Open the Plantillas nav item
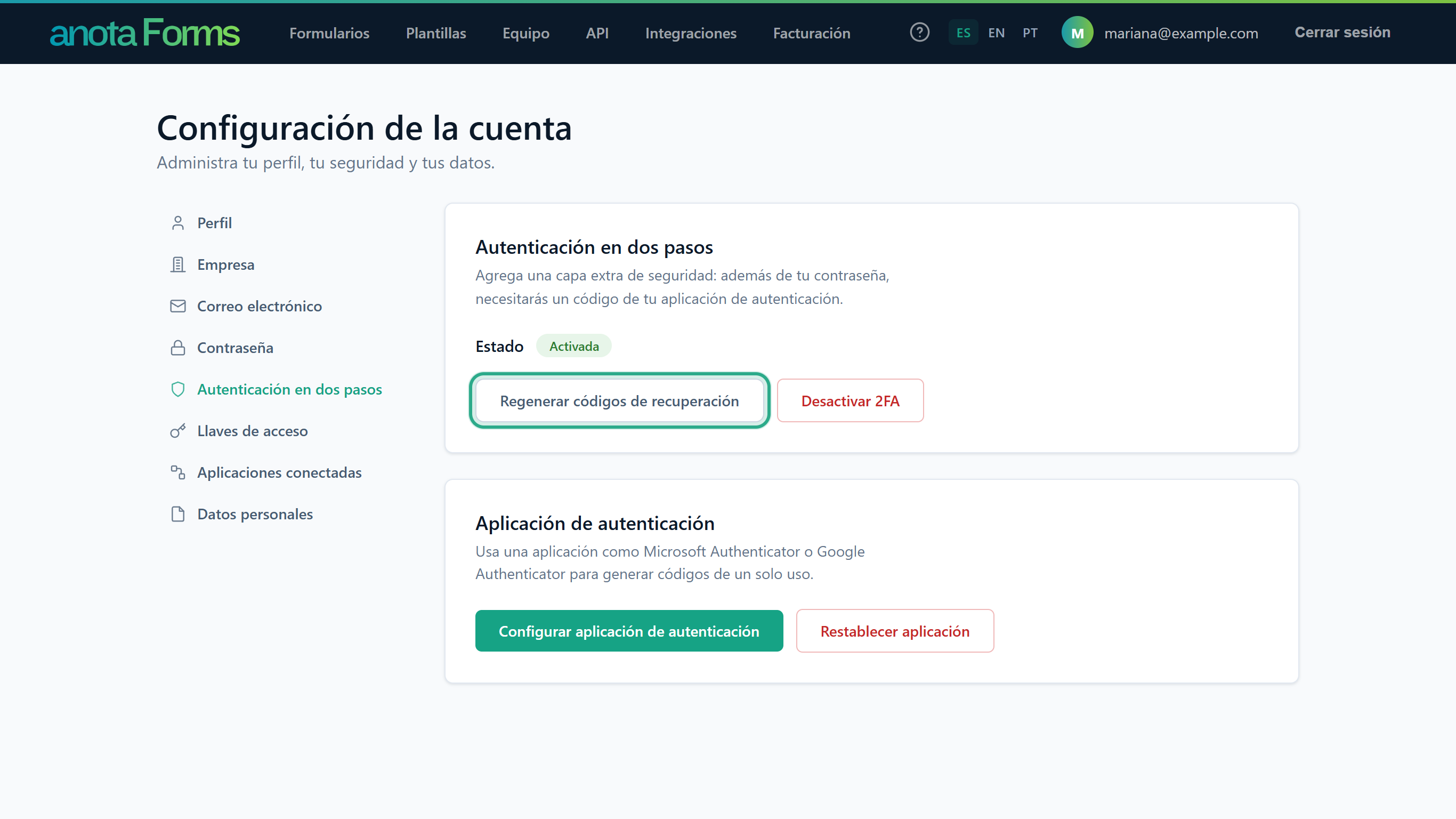Screen dimensions: 1456x819 click(436, 33)
